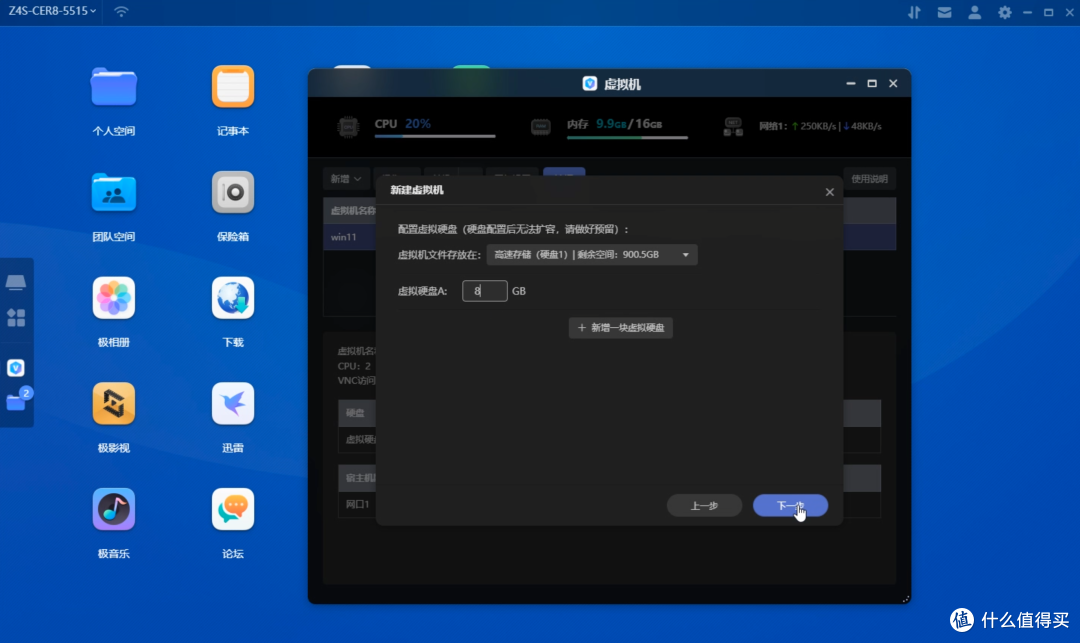This screenshot has height=643, width=1080.
Task: Select the win11 virtual machine row
Action: [610, 237]
